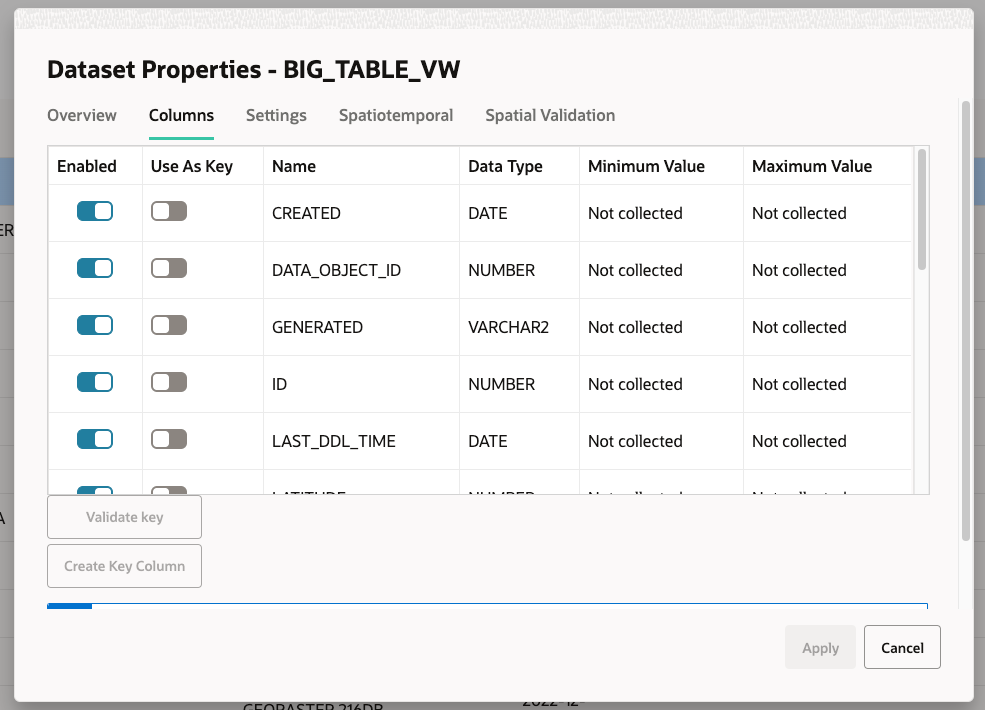Click the Validate key button
This screenshot has width=985, height=710.
click(124, 517)
